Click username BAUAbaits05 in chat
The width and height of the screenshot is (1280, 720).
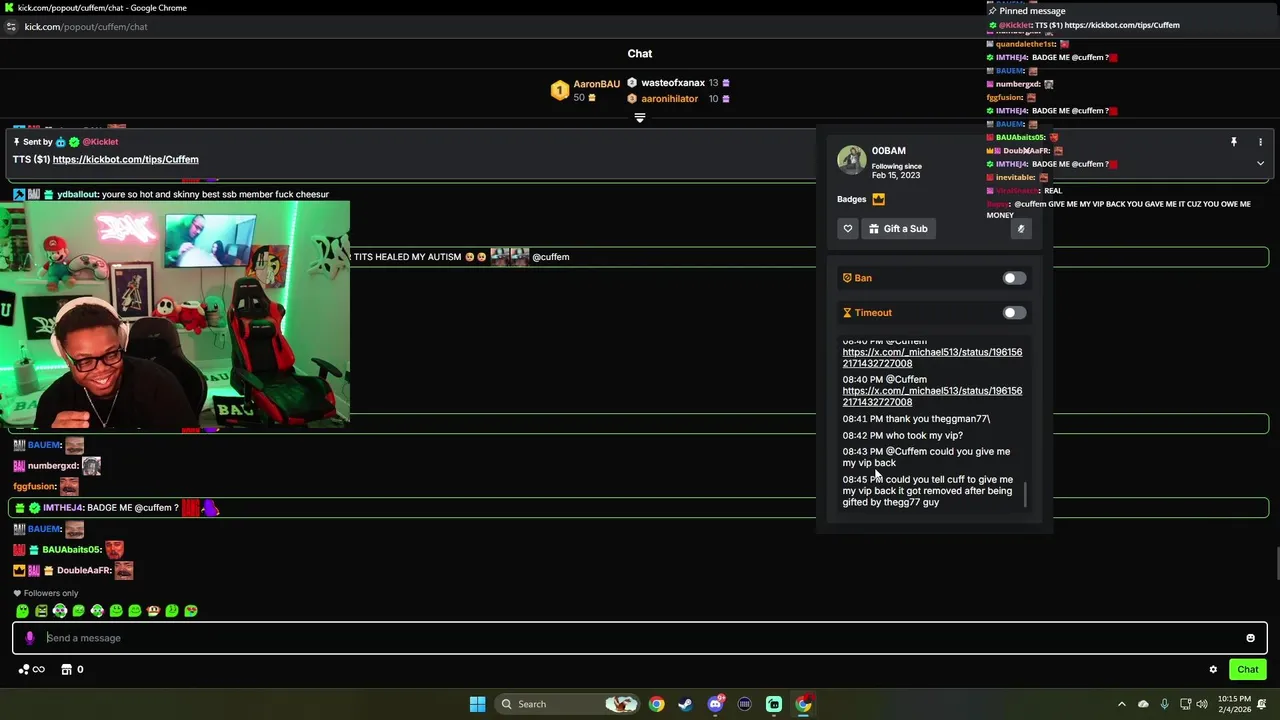(71, 550)
